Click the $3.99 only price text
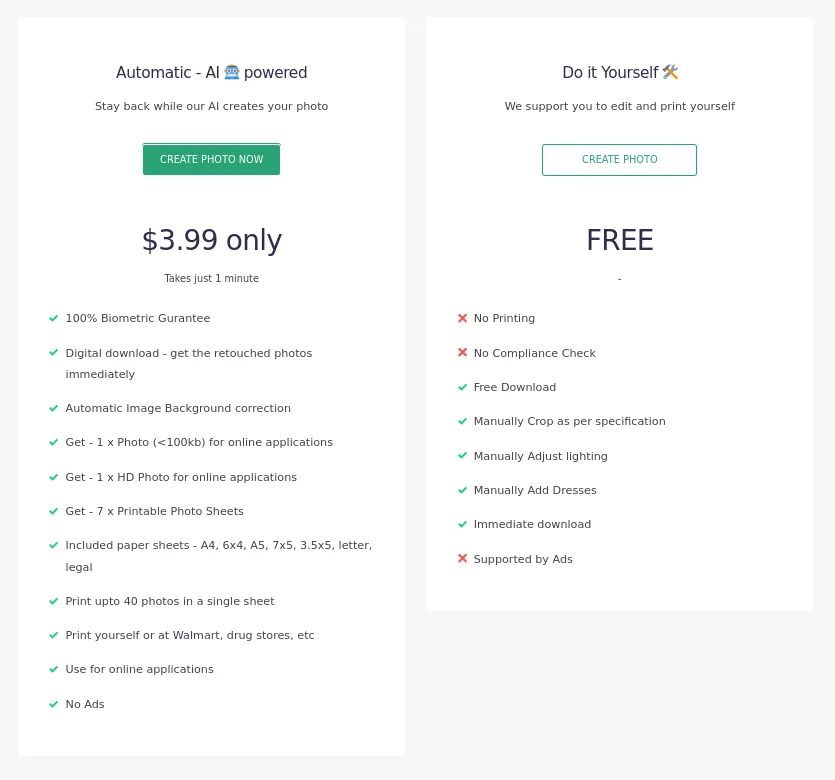835x780 pixels. click(211, 240)
